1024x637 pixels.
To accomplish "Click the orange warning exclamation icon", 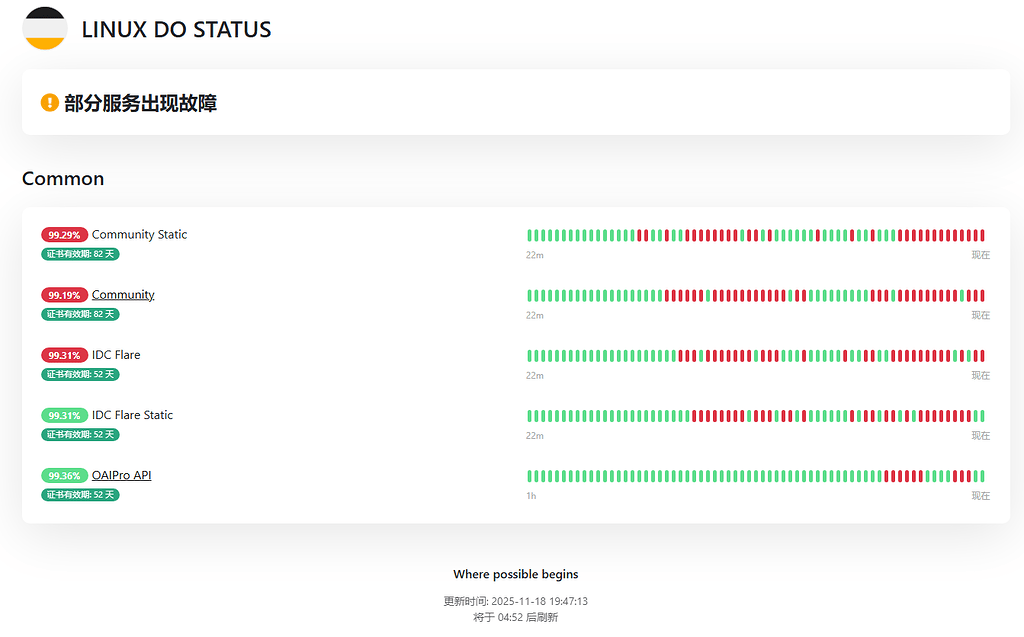I will (50, 103).
